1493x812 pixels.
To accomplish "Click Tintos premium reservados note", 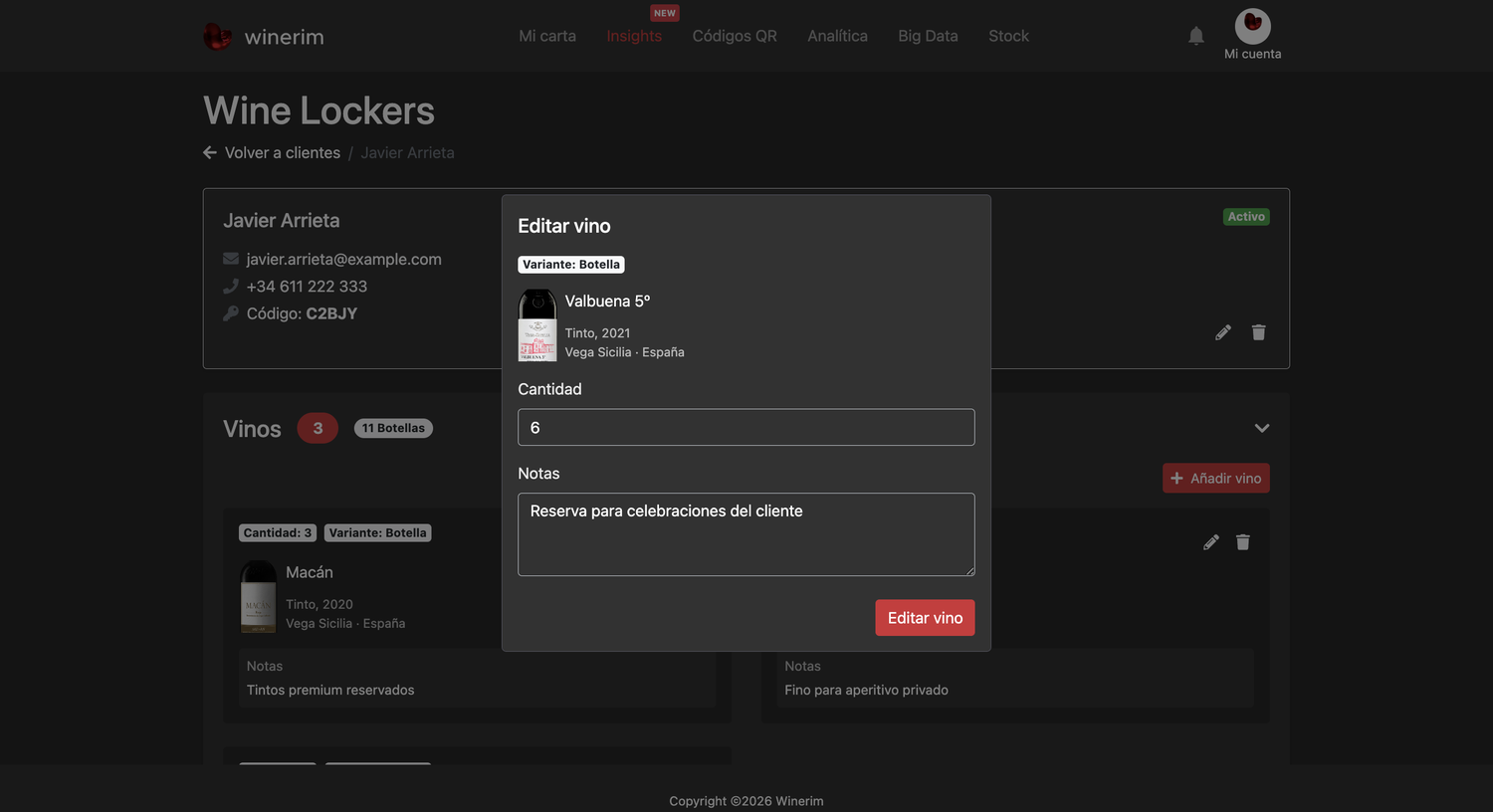I will [x=330, y=690].
